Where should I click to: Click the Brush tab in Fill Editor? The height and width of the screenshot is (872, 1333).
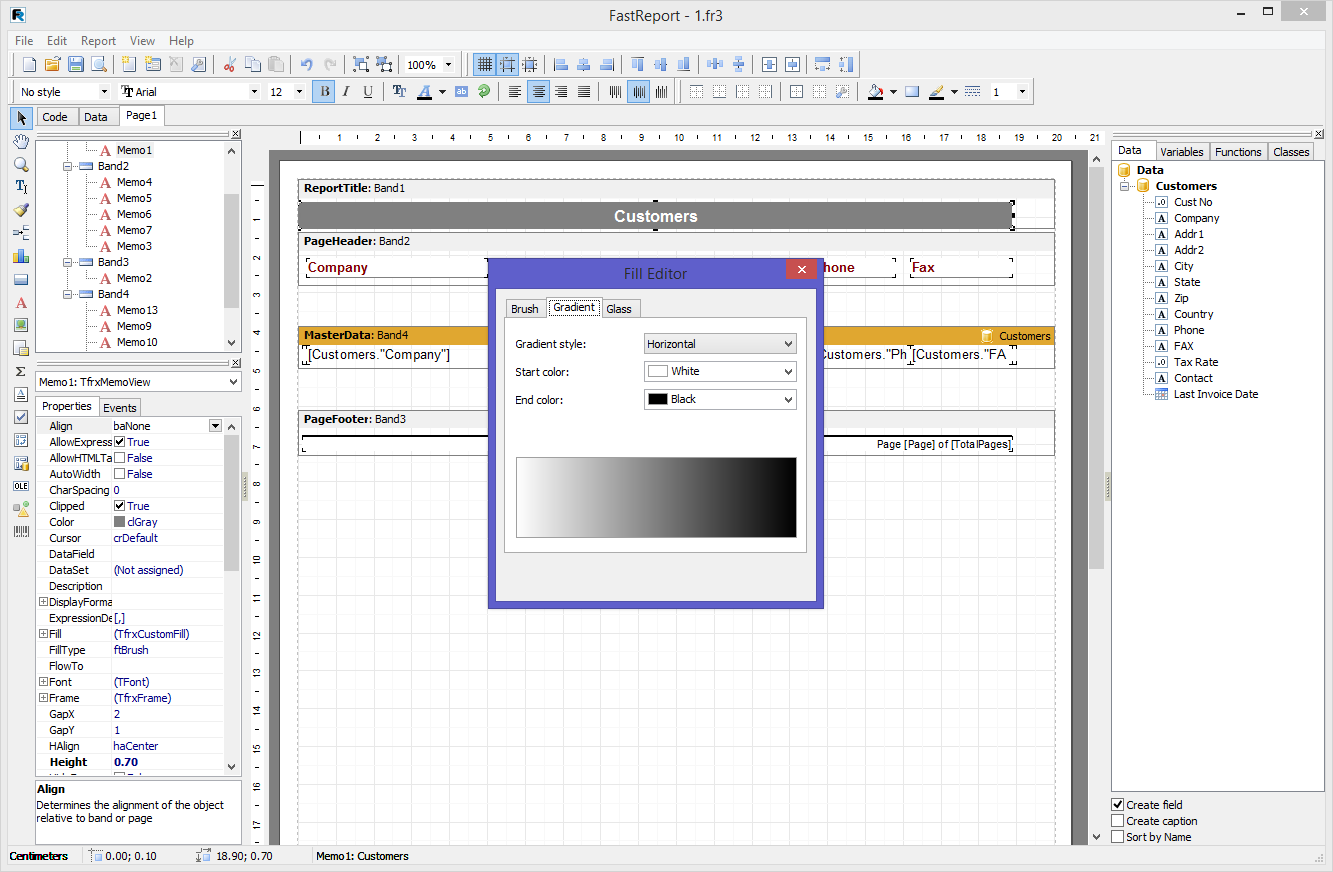pos(525,308)
